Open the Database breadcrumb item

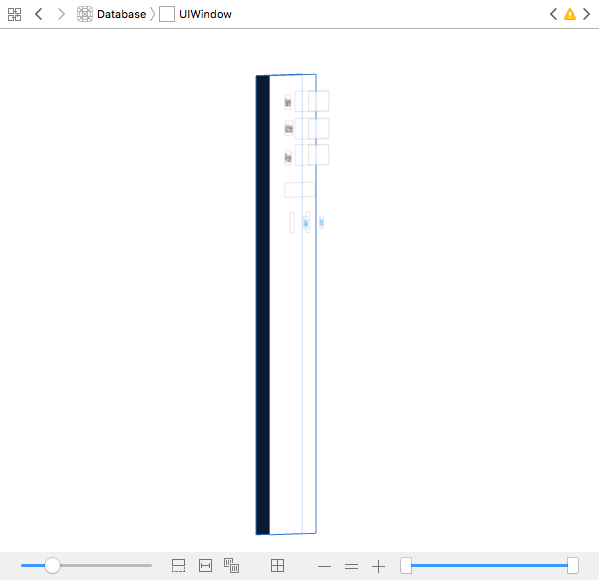click(x=121, y=15)
